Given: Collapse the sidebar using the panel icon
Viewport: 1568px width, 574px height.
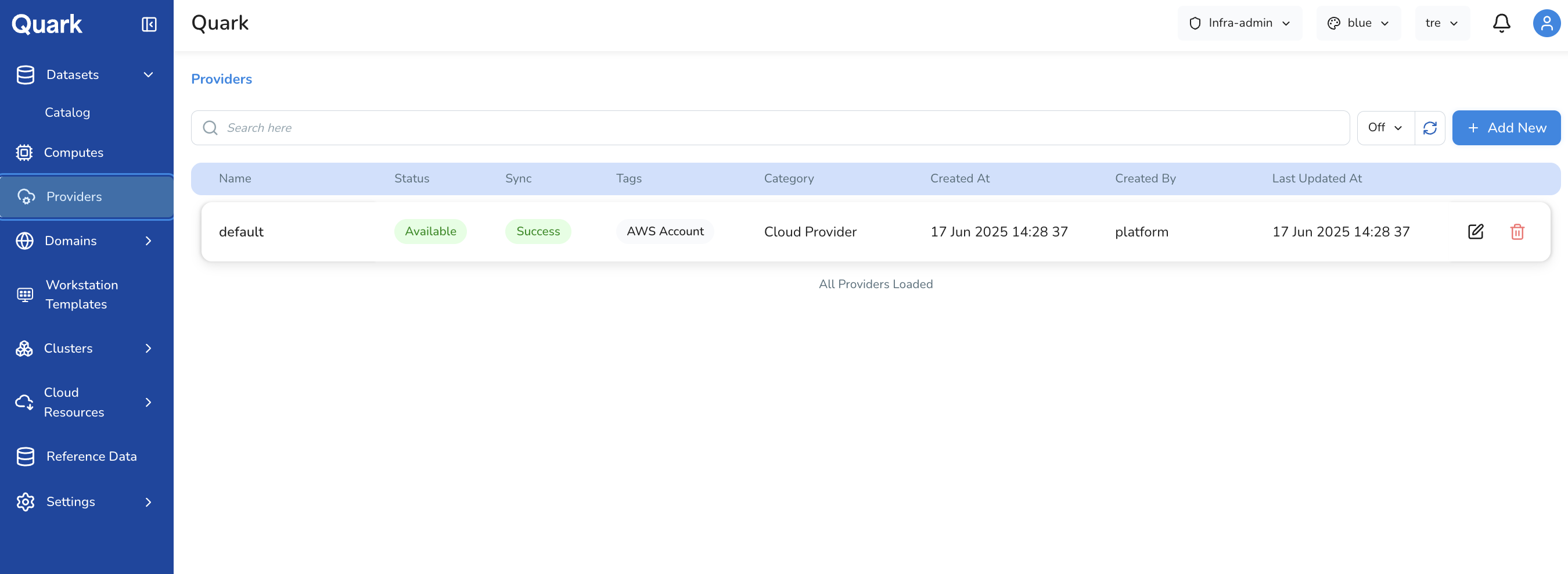Looking at the screenshot, I should (149, 24).
